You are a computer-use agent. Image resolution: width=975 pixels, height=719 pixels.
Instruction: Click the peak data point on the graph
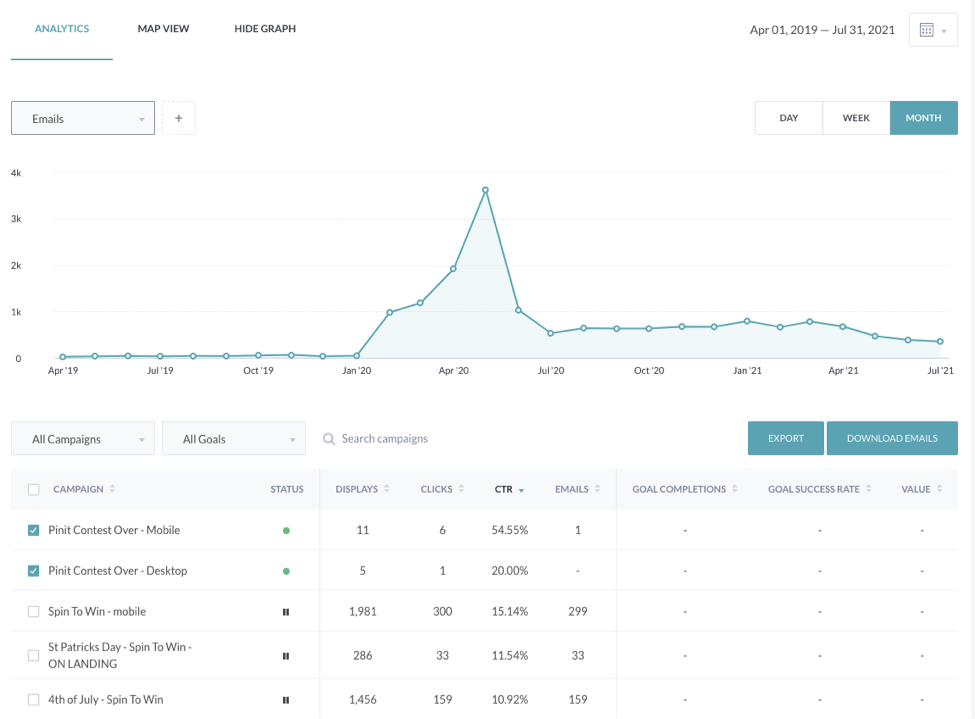point(485,189)
